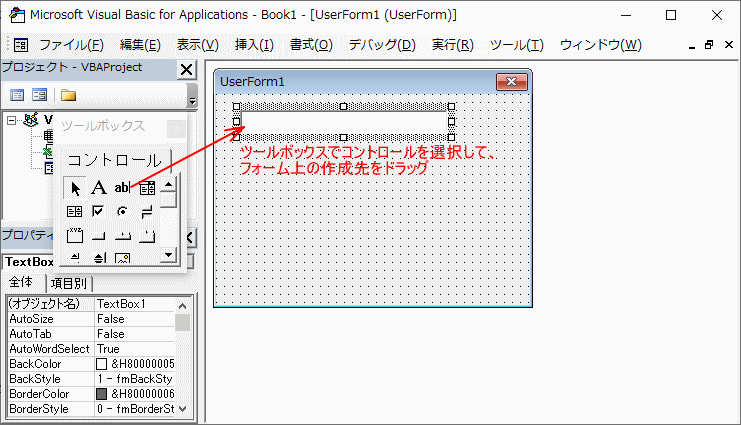Click BorderStyle value 0 - fmBorderSt
Image resolution: width=741 pixels, height=425 pixels.
tap(135, 409)
